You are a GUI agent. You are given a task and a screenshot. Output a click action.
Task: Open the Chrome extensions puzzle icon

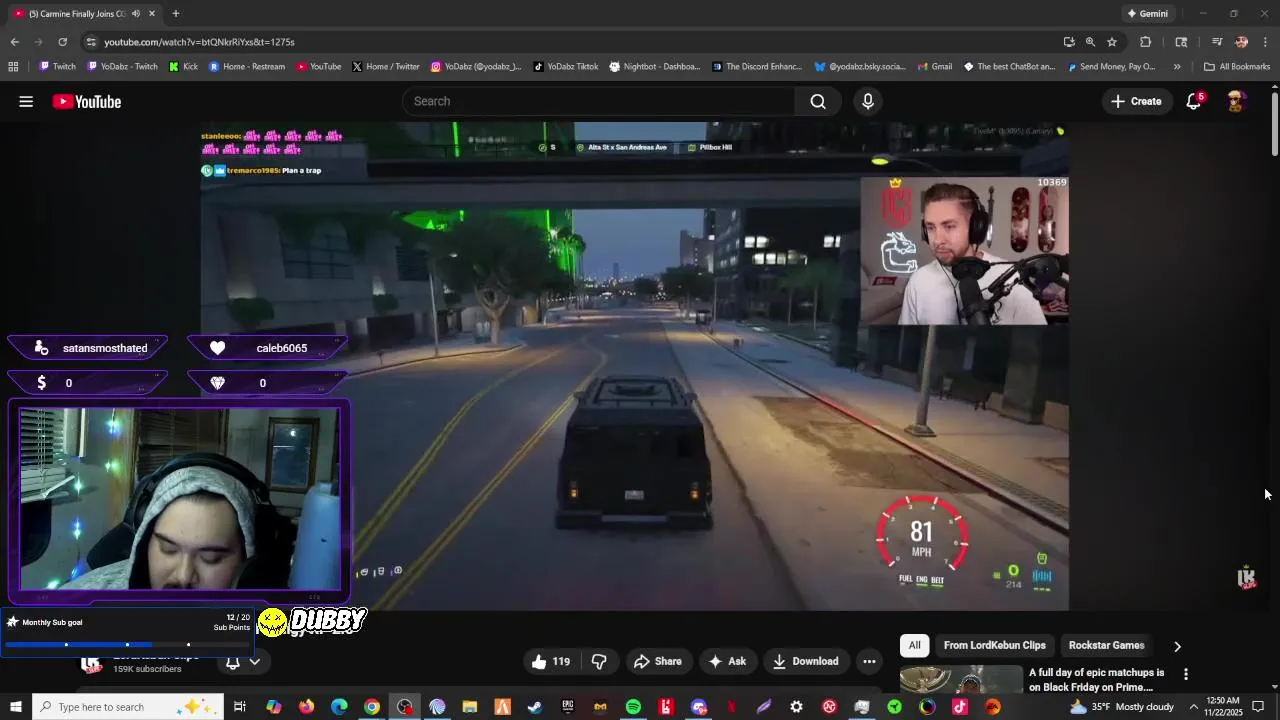pyautogui.click(x=1145, y=42)
